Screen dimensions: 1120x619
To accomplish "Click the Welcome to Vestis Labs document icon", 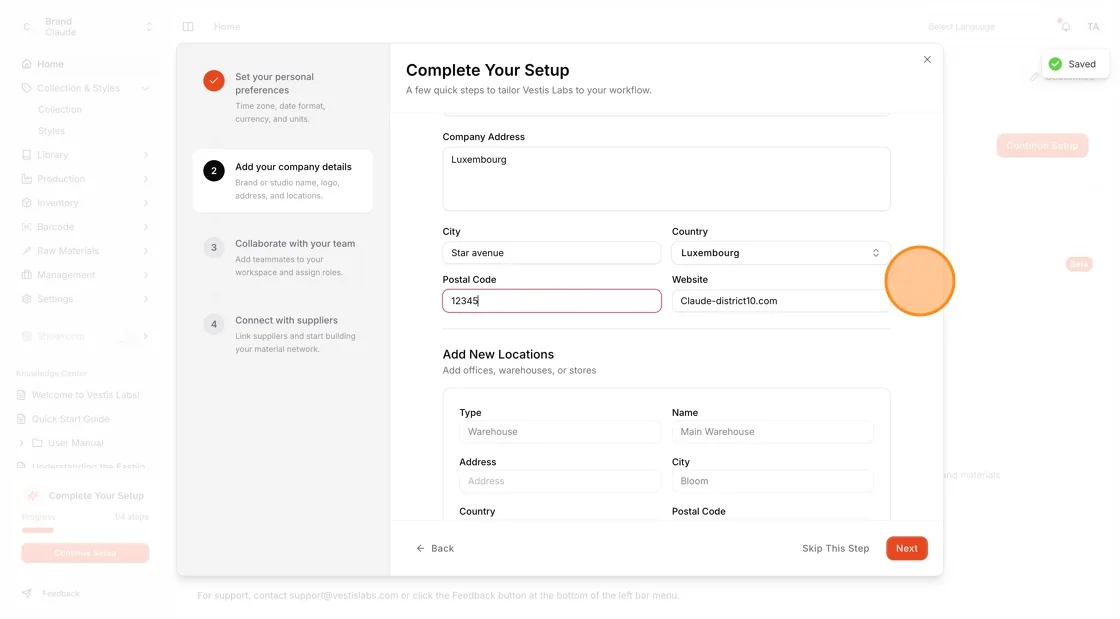I will (21, 395).
